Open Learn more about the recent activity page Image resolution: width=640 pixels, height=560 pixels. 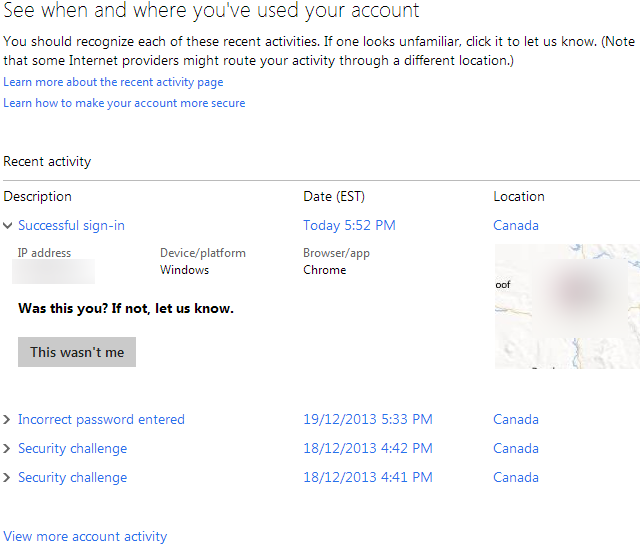(113, 82)
